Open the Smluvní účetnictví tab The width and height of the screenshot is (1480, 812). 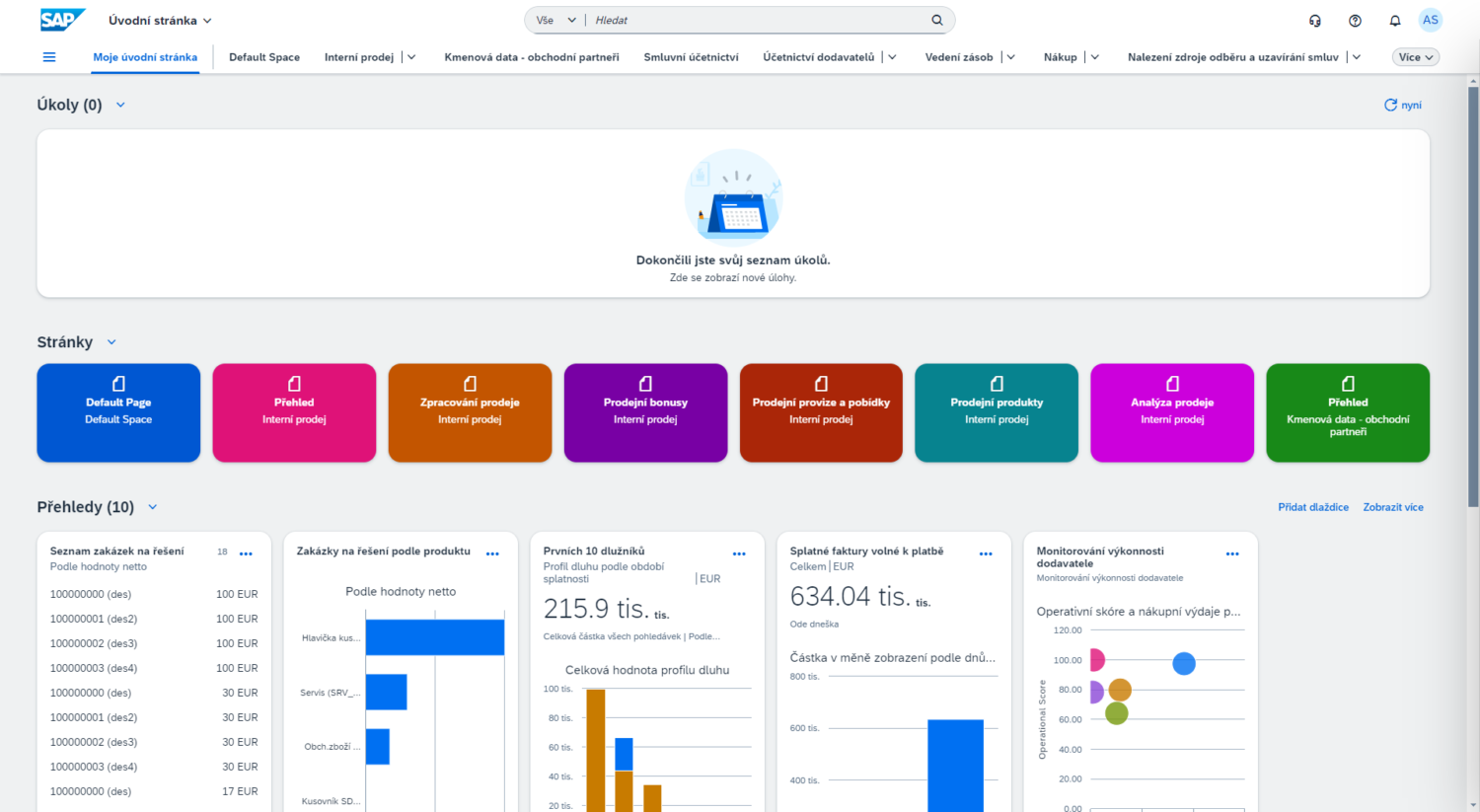click(x=691, y=57)
